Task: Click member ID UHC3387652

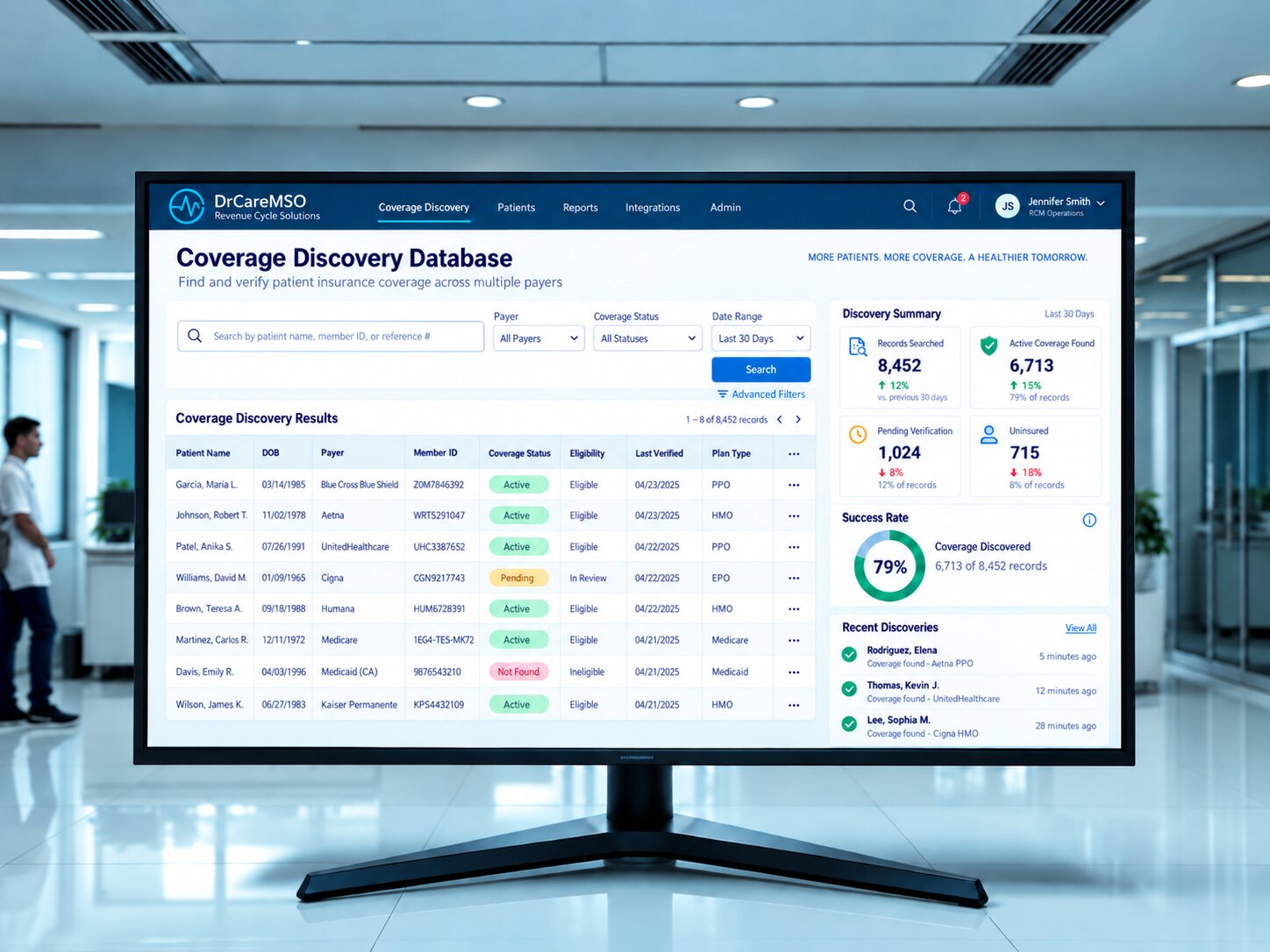Action: (439, 547)
